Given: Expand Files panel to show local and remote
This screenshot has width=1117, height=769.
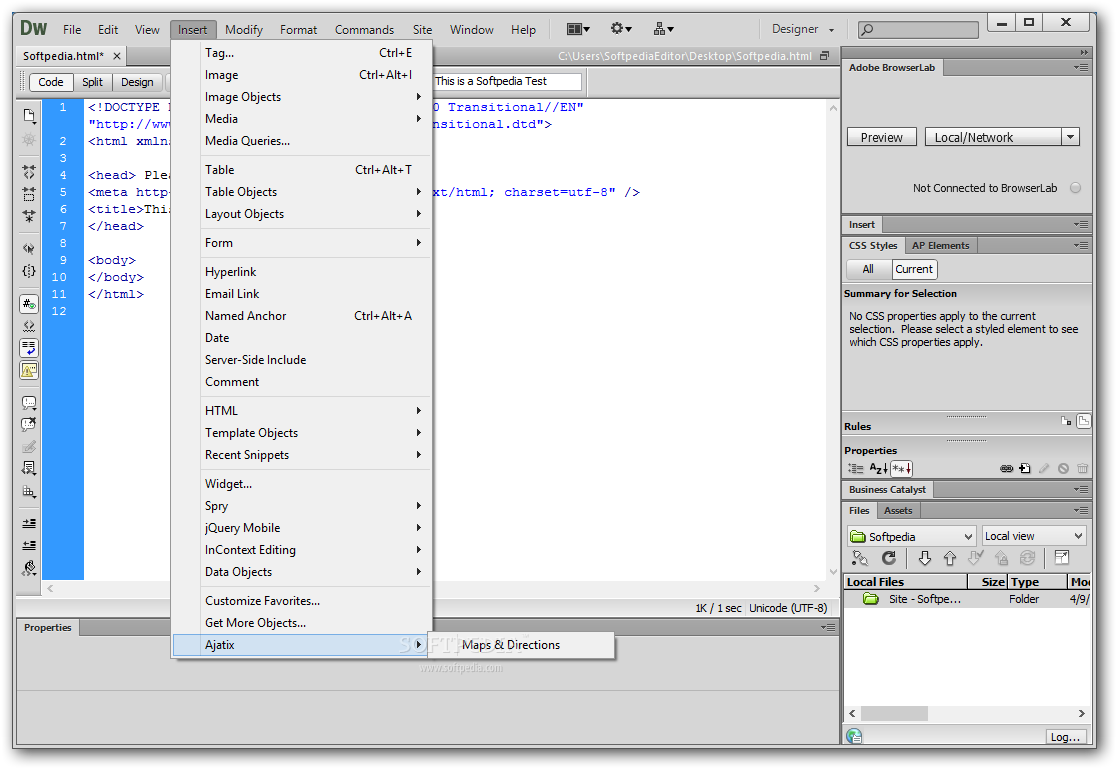Looking at the screenshot, I should [x=1061, y=558].
